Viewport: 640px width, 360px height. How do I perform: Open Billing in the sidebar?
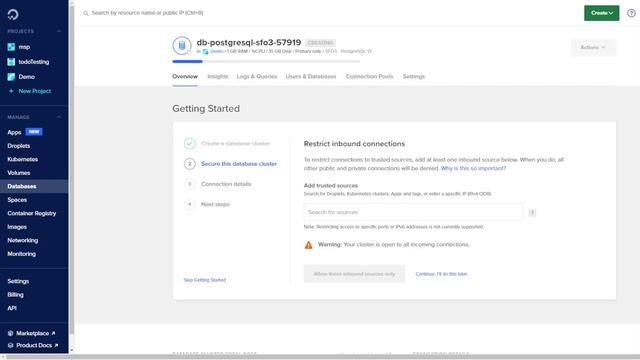click(x=15, y=295)
